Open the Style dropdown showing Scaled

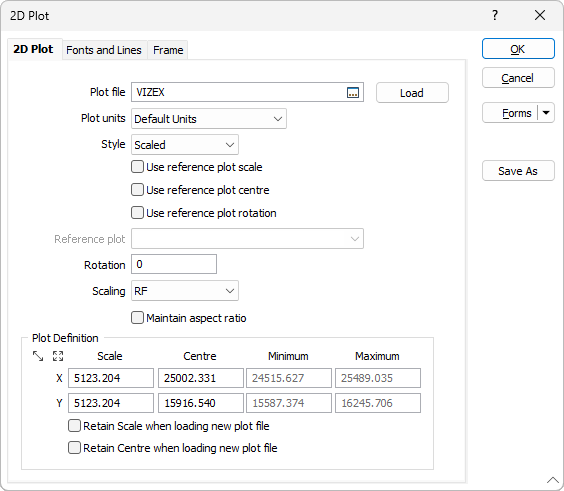(x=185, y=145)
